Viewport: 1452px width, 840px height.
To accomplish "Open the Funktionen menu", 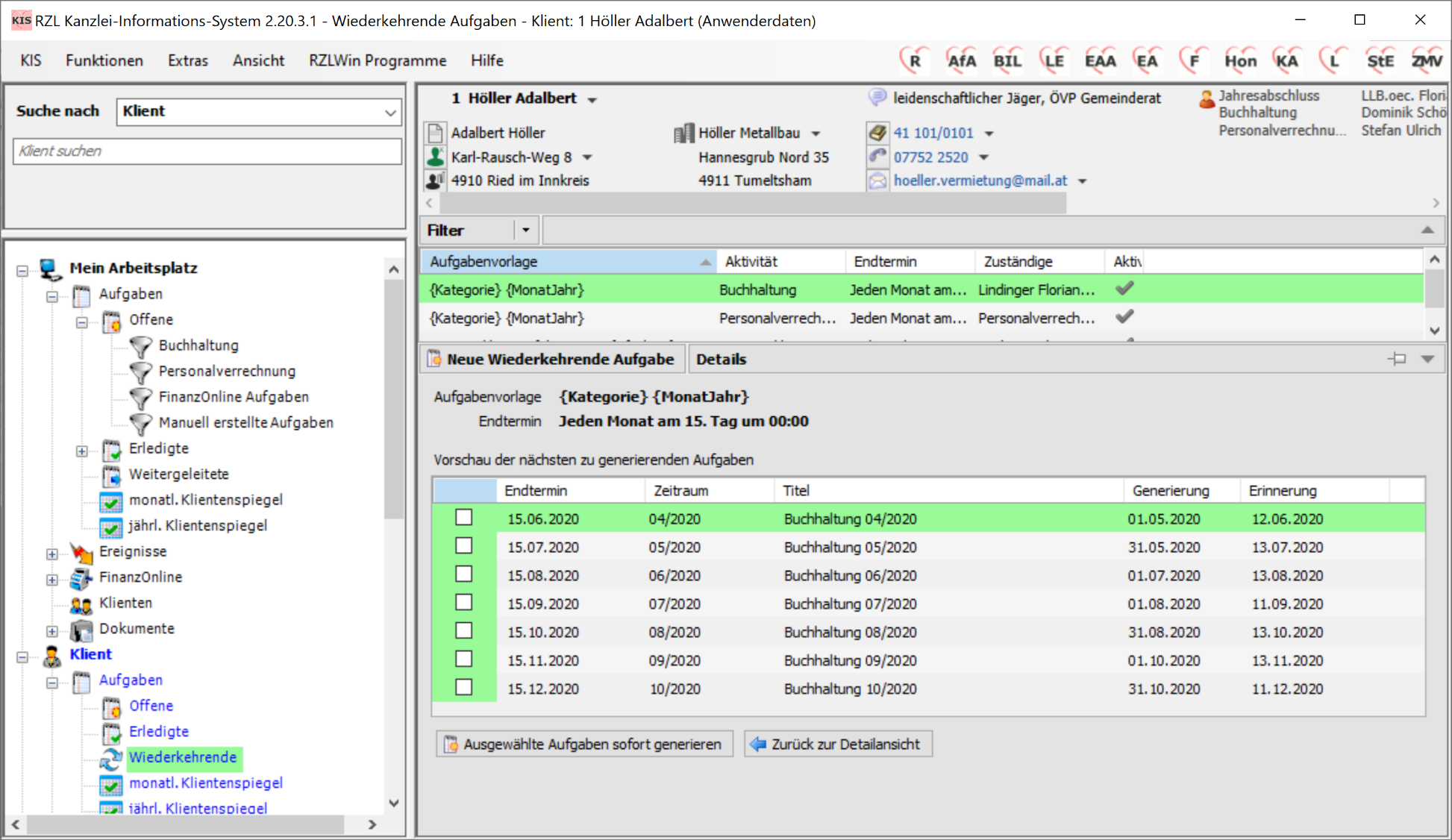I will click(x=104, y=60).
